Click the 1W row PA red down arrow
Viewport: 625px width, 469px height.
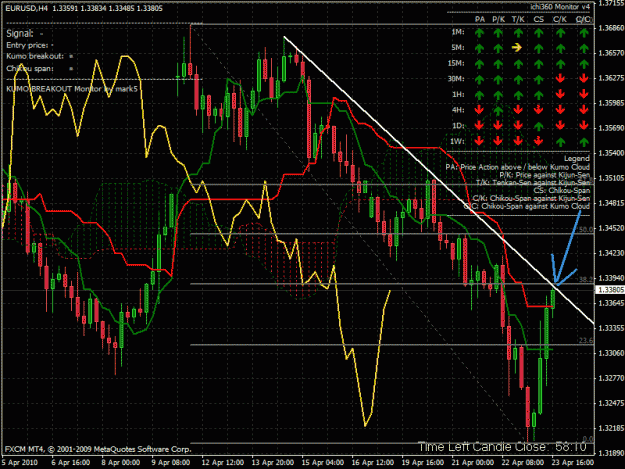coord(479,141)
